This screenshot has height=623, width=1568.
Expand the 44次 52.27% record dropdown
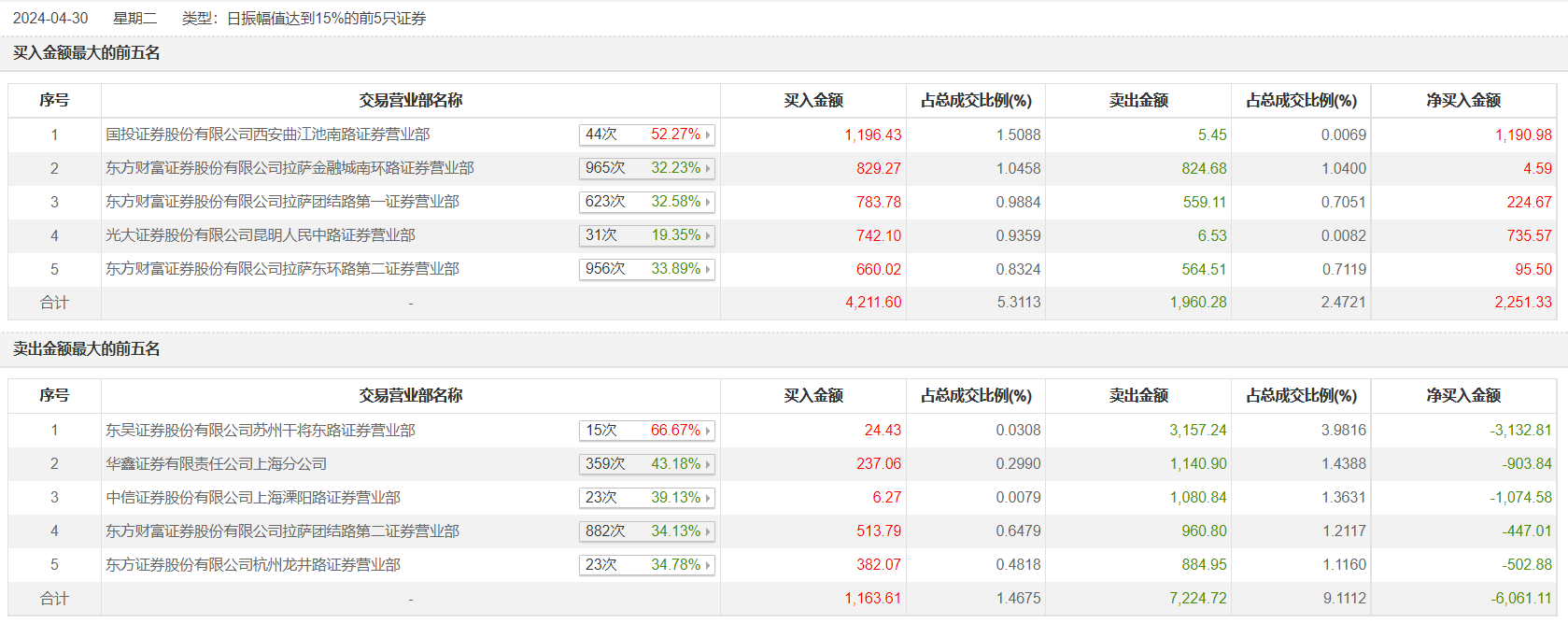coord(708,135)
